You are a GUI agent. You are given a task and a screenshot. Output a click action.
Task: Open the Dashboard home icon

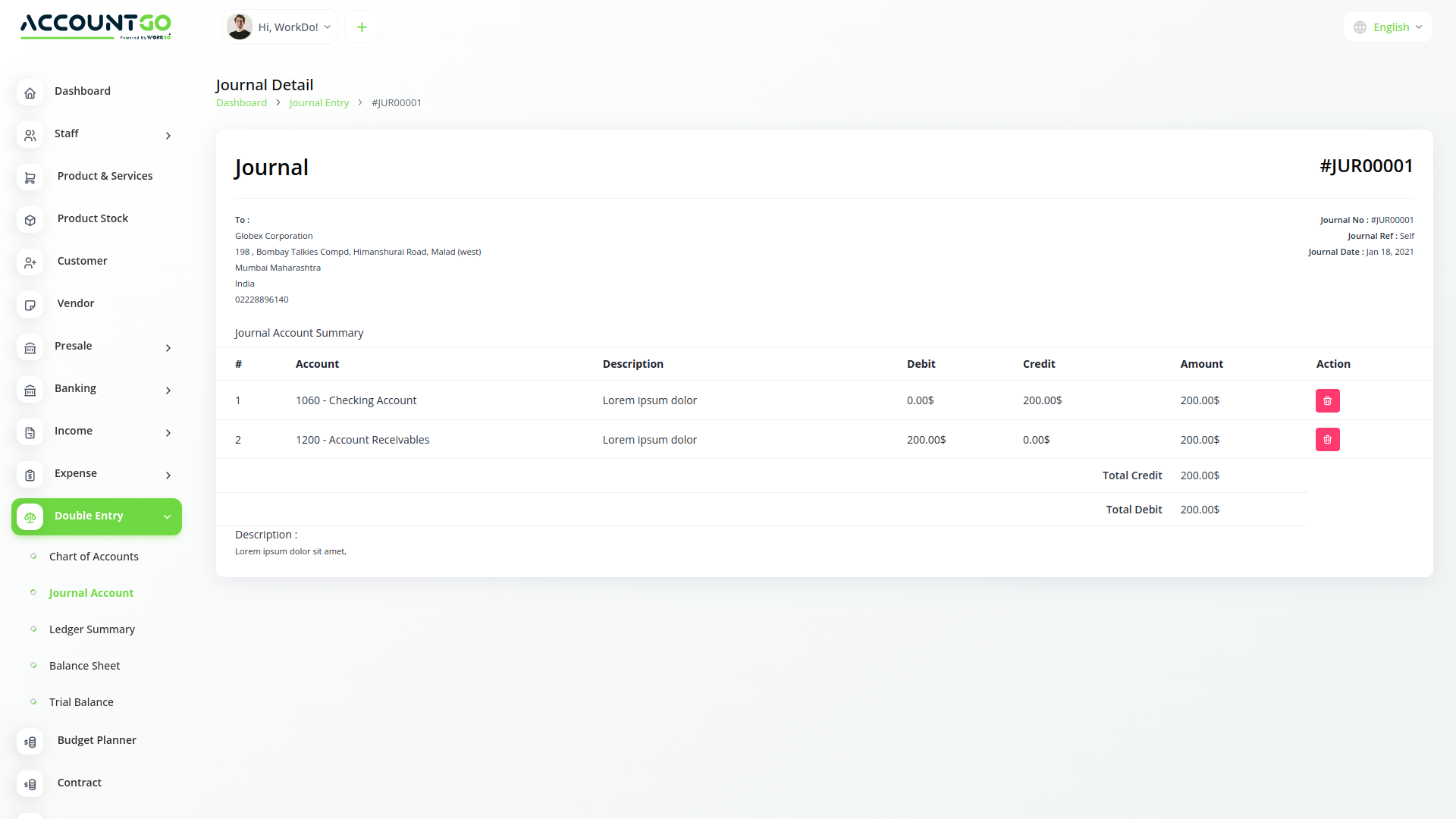tap(30, 93)
